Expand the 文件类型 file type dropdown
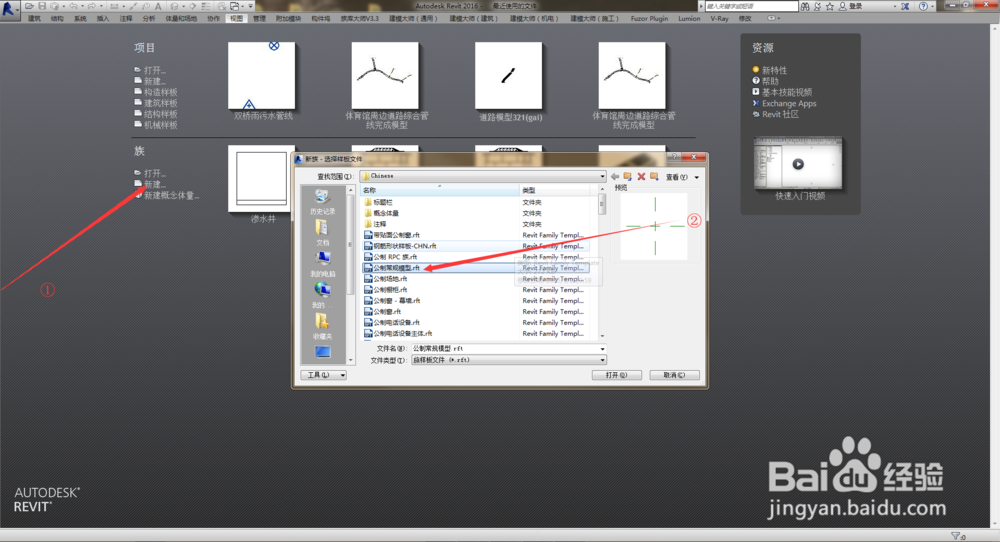This screenshot has width=1000, height=542. point(602,360)
